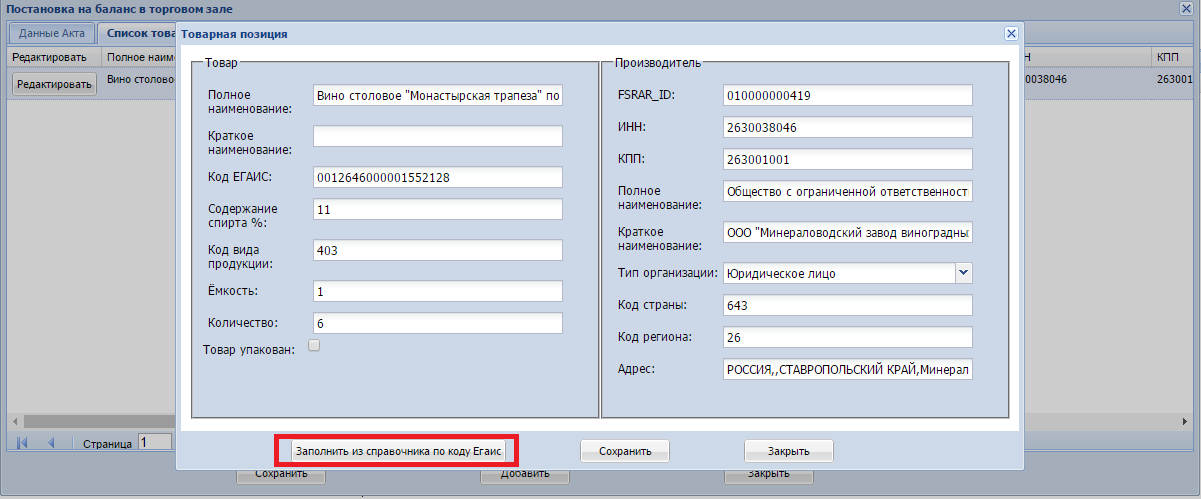Click the FSRAR_ID input field
Screen dimensions: 1201x499
(847, 95)
